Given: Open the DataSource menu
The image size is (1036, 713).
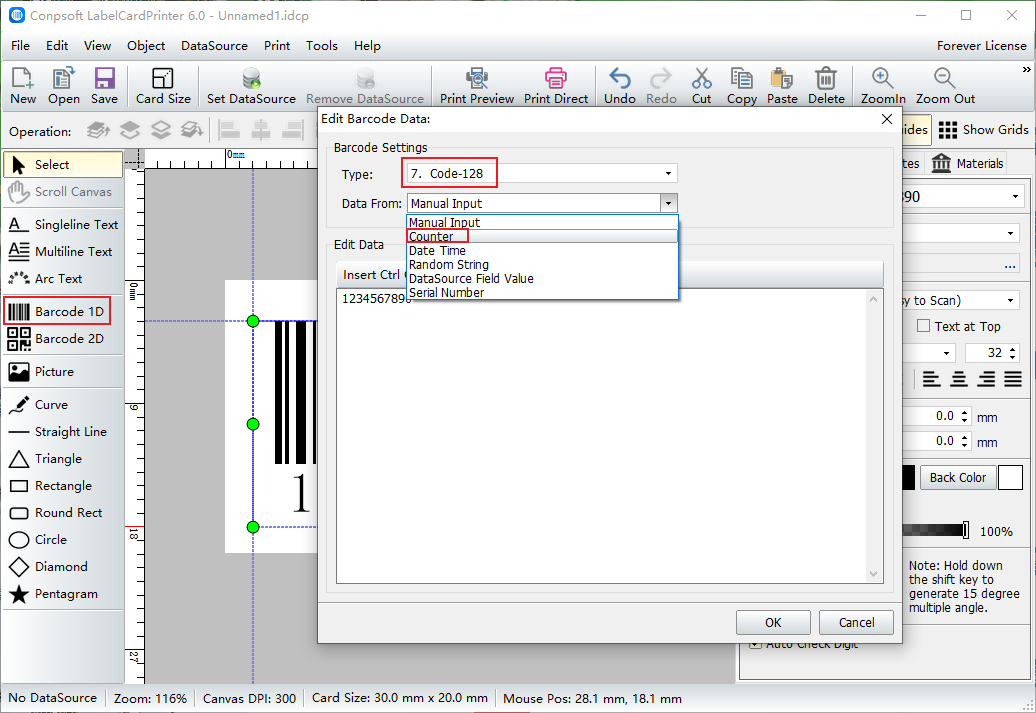Looking at the screenshot, I should tap(214, 46).
